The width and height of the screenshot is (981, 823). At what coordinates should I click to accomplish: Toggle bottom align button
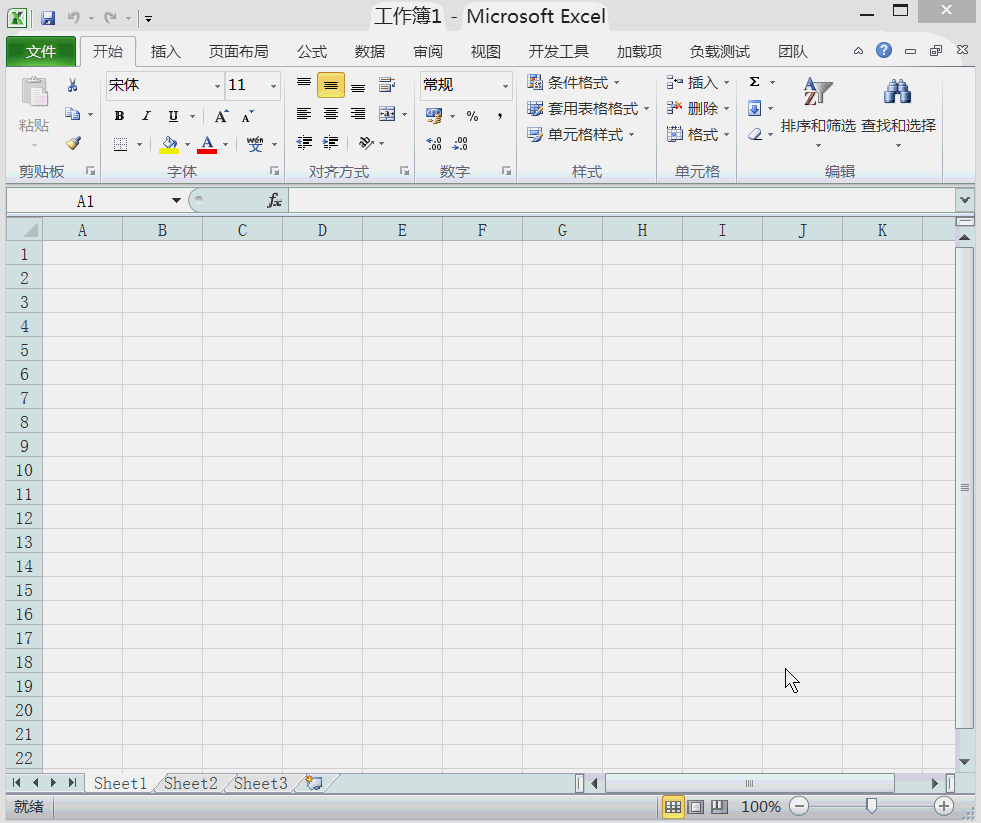pos(358,86)
